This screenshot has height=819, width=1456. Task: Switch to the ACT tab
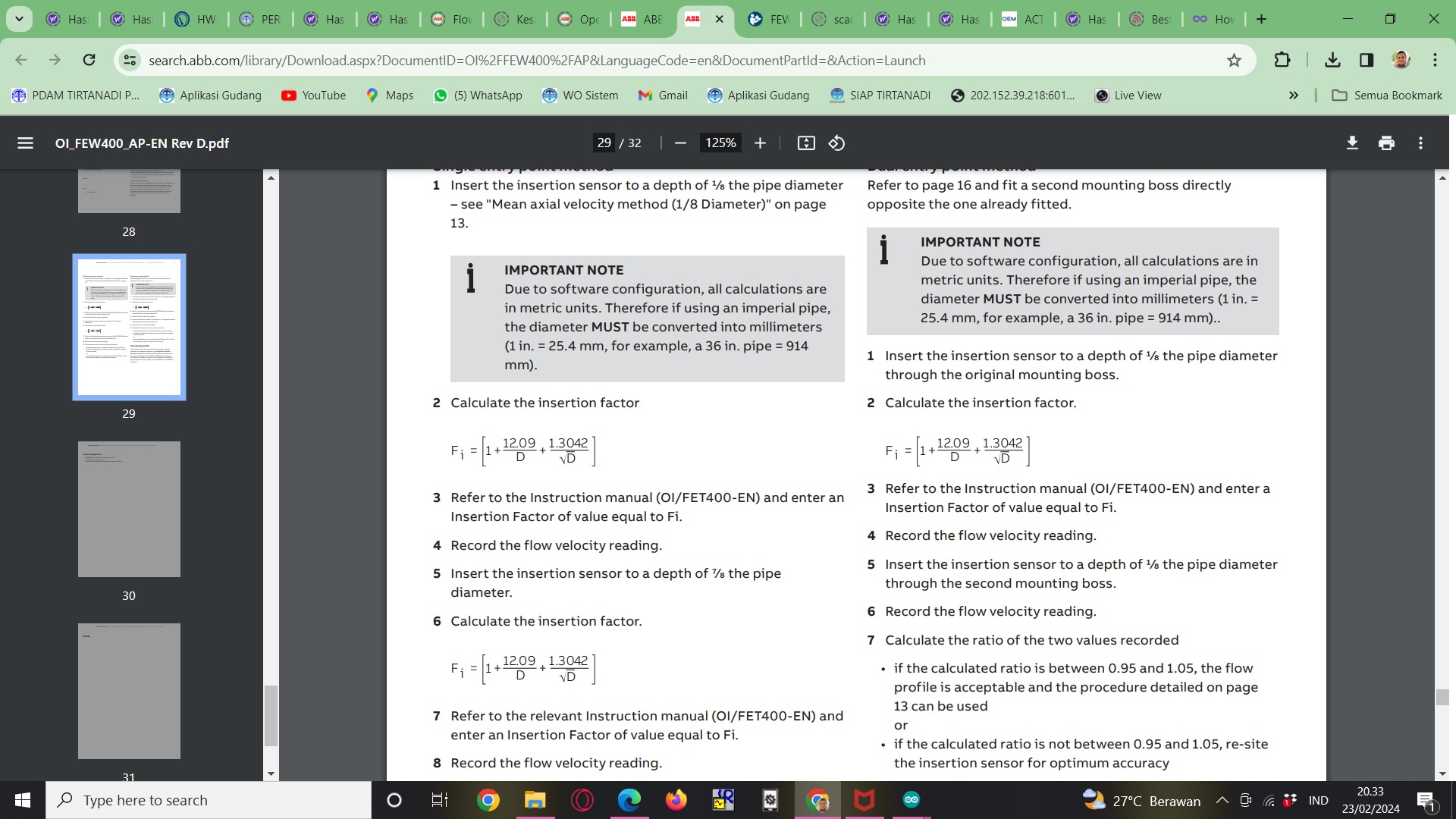[1023, 19]
